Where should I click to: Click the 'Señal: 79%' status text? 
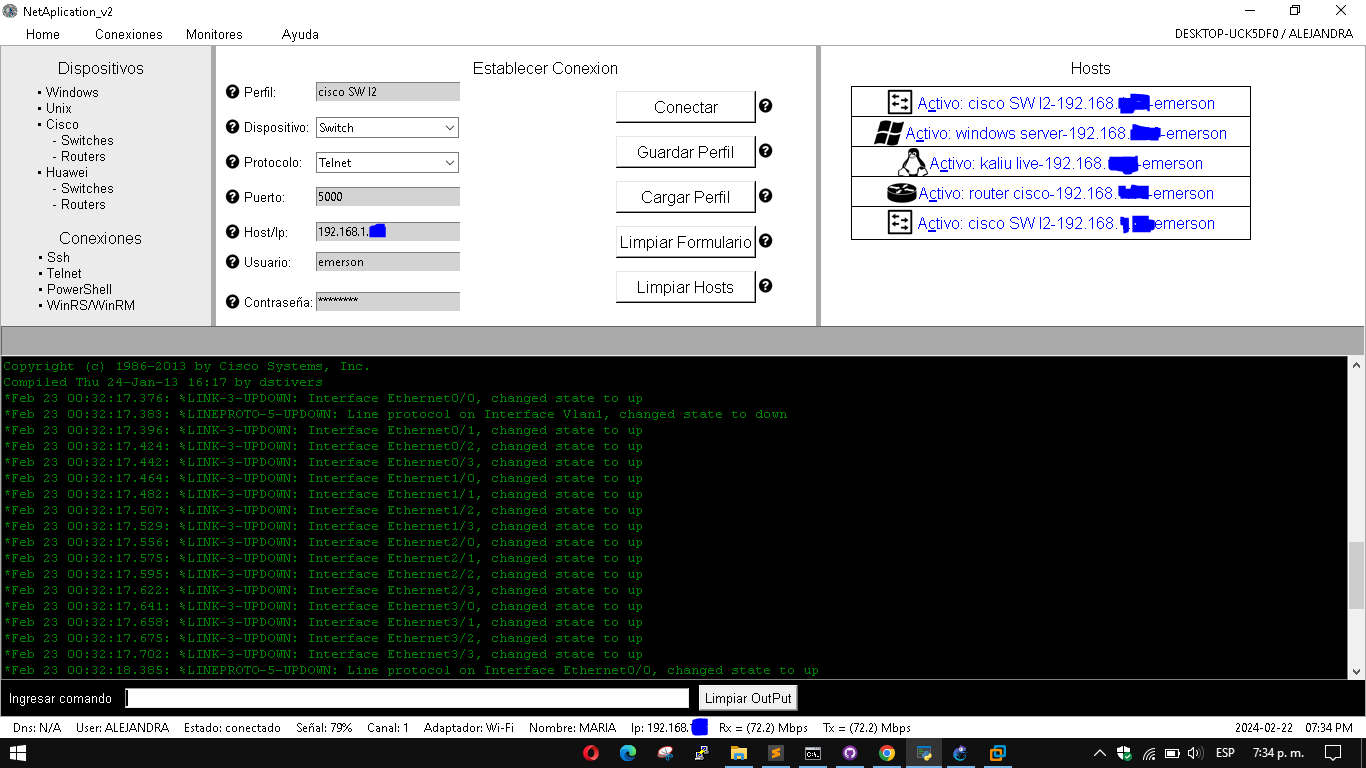[x=324, y=728]
